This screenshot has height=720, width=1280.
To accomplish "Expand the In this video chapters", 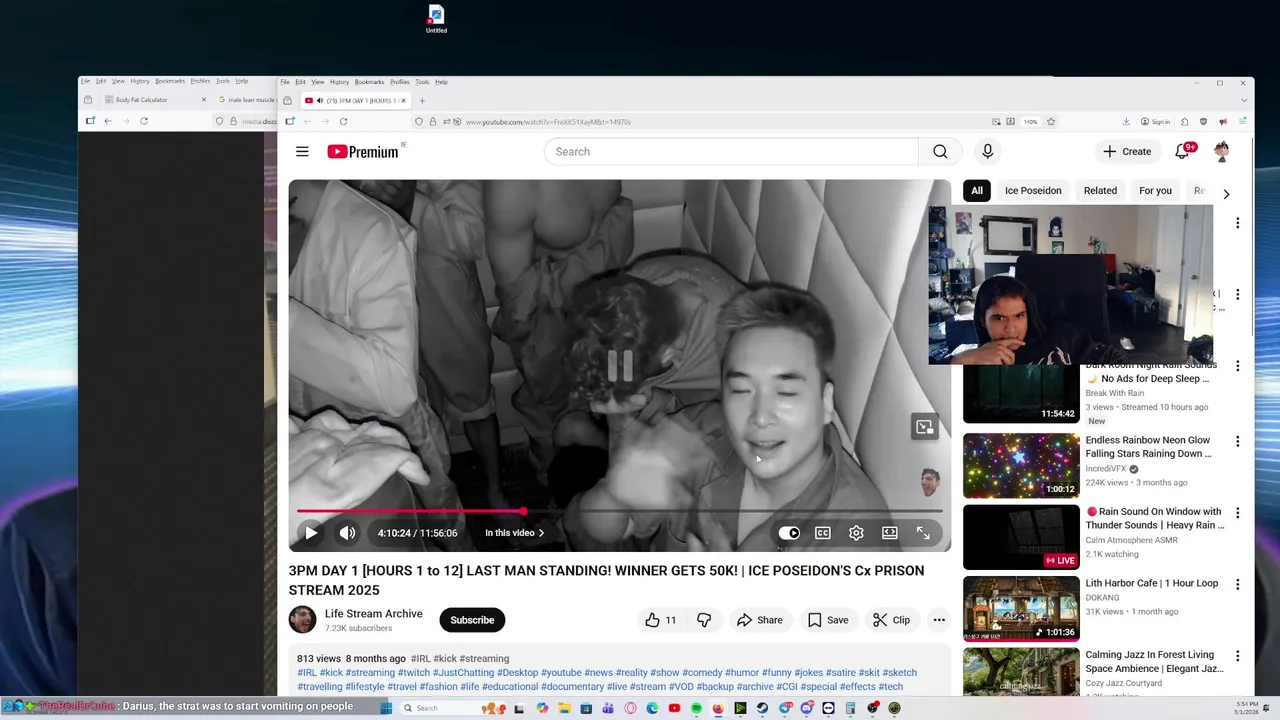I will 515,533.
